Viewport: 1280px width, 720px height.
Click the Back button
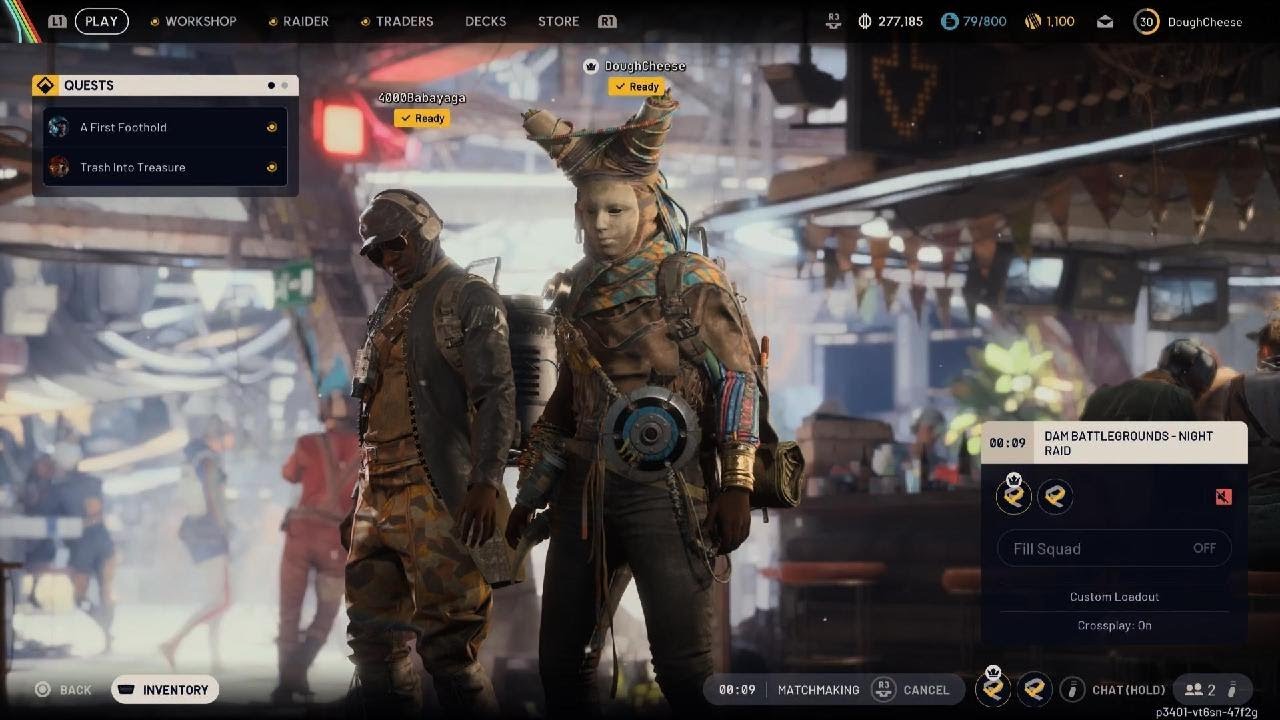65,689
